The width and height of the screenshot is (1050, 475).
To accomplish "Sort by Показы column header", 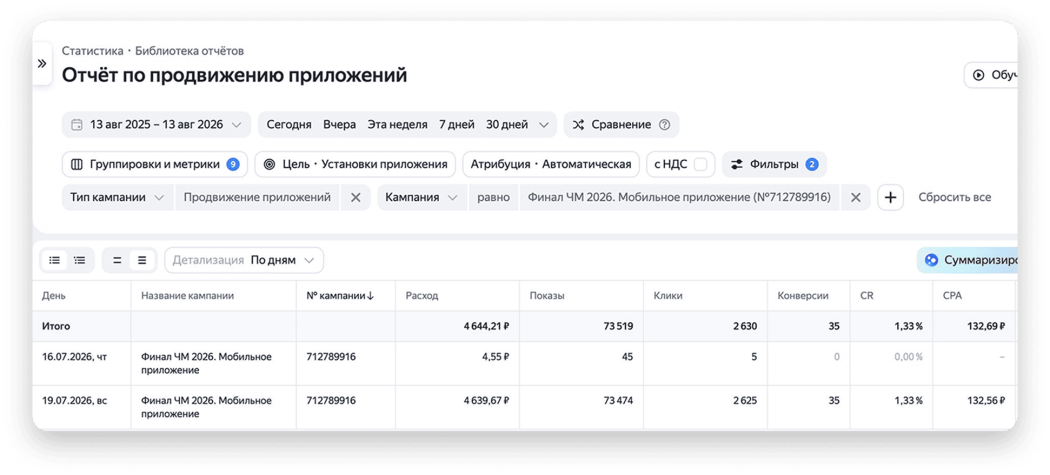I will (546, 295).
